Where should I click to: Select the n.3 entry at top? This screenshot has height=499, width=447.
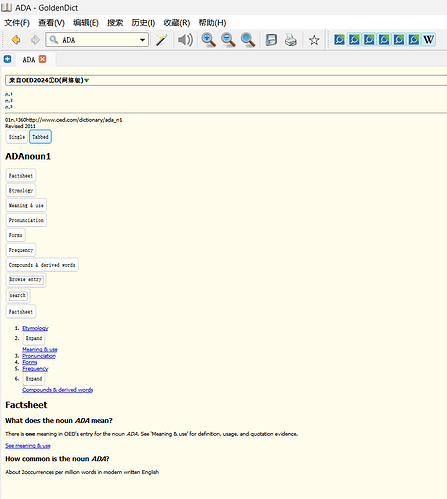click(x=9, y=107)
